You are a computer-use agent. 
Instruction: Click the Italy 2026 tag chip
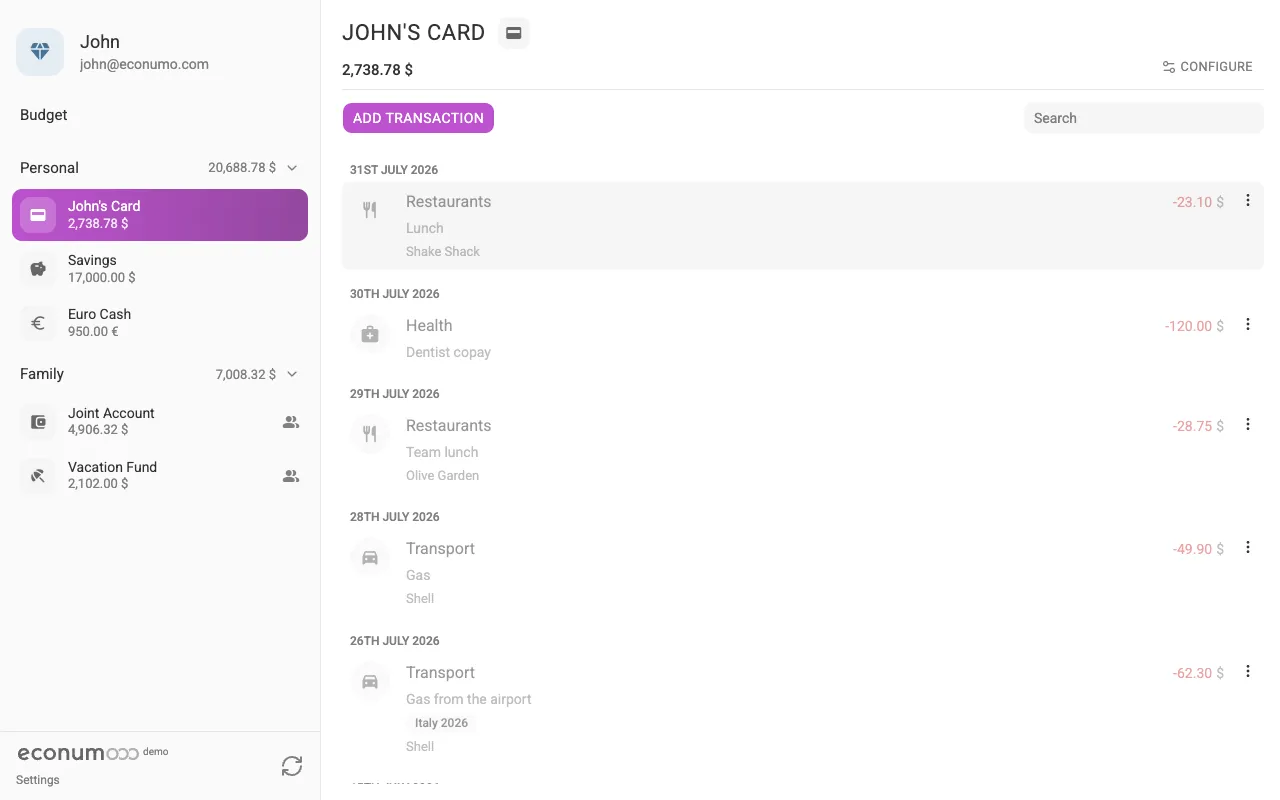click(441, 723)
